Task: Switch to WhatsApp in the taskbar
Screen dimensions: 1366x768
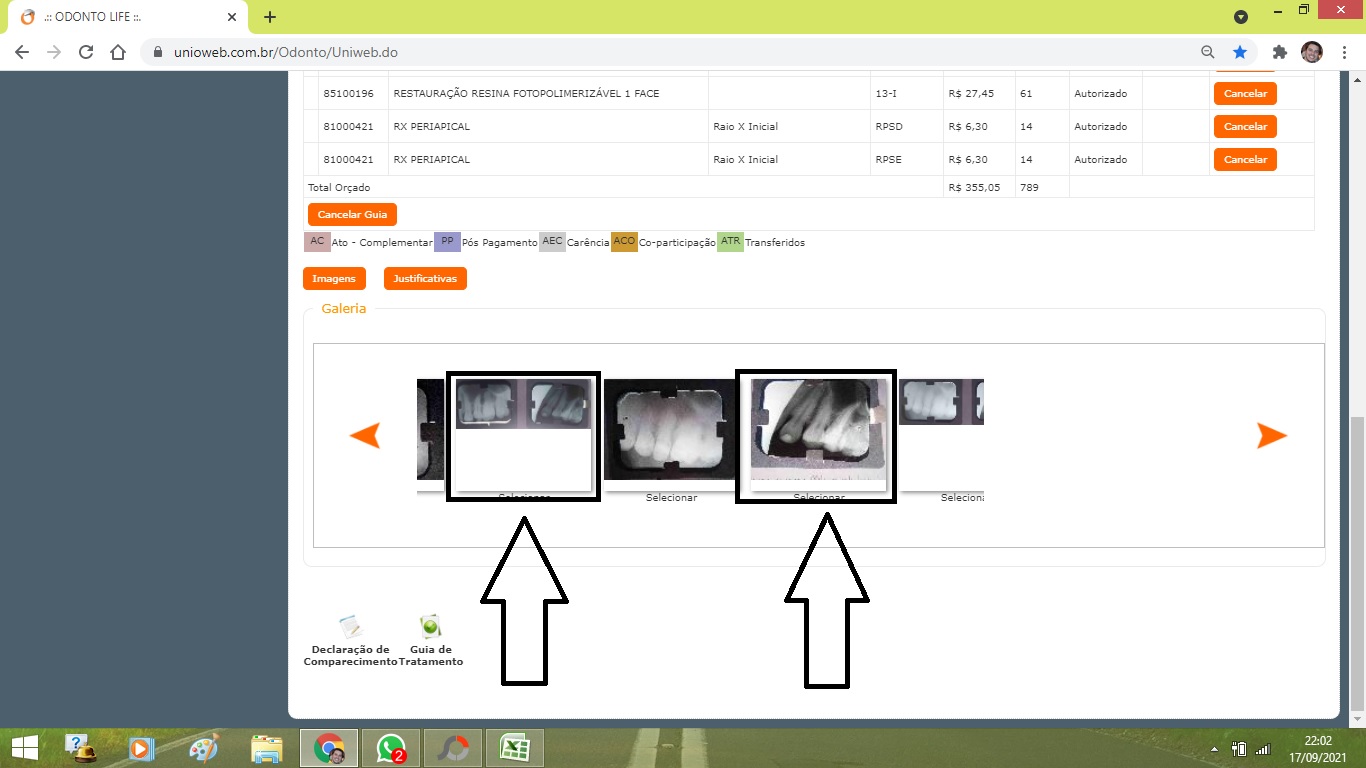Action: pos(390,748)
